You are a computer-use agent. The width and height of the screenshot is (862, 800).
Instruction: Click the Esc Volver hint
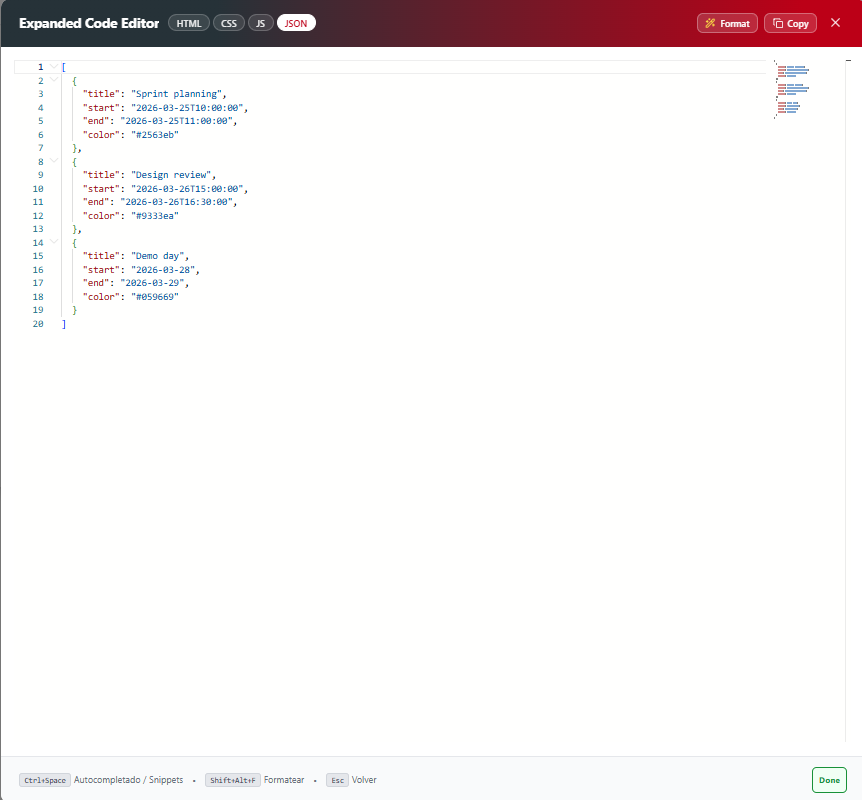click(351, 780)
